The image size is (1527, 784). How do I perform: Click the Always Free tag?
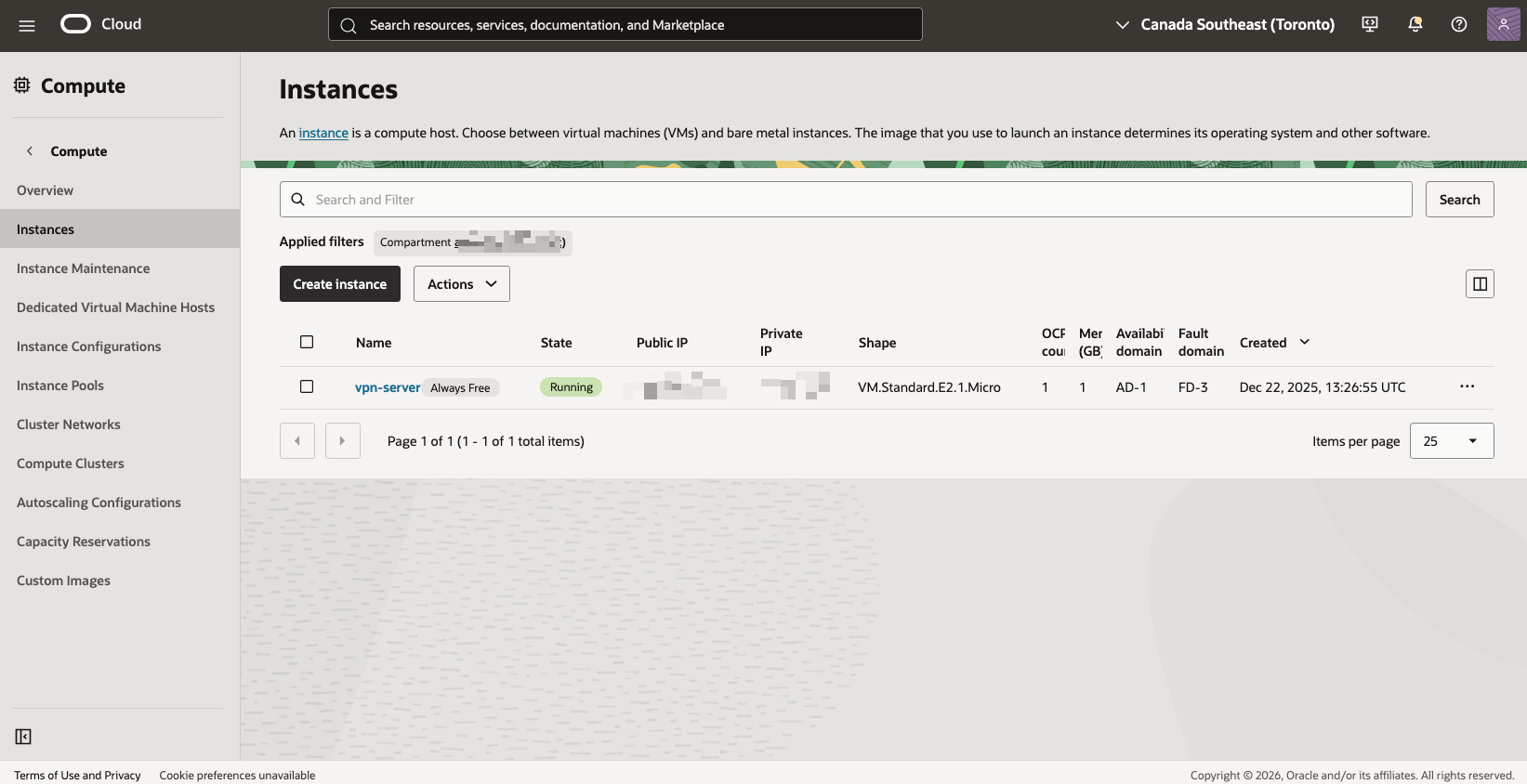coord(460,388)
